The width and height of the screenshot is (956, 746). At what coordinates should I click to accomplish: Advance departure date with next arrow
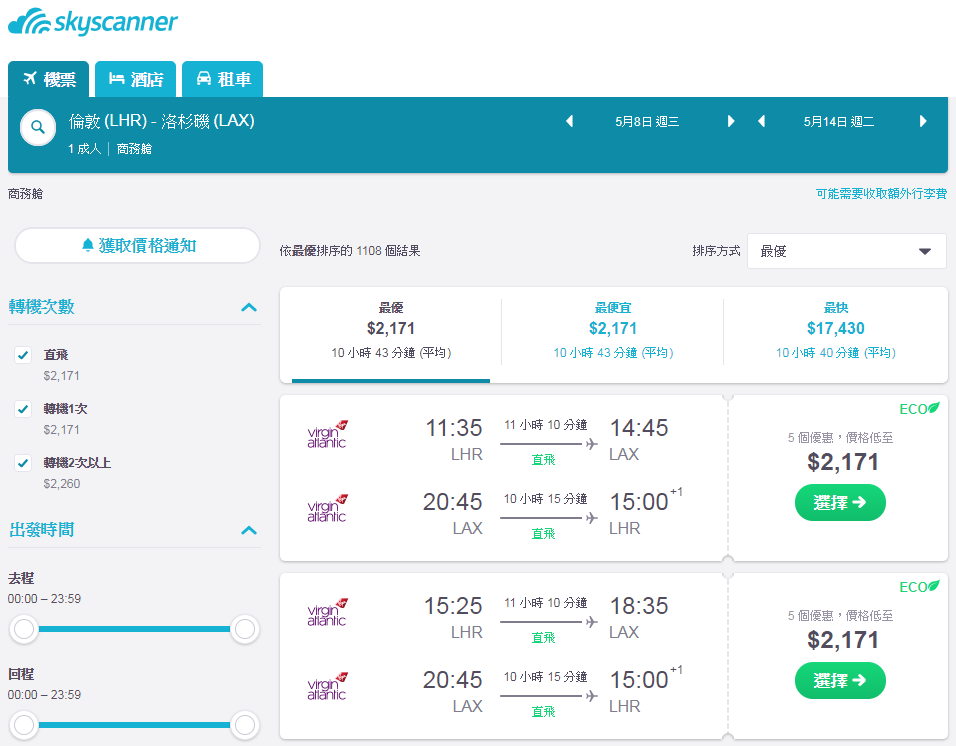tap(731, 121)
